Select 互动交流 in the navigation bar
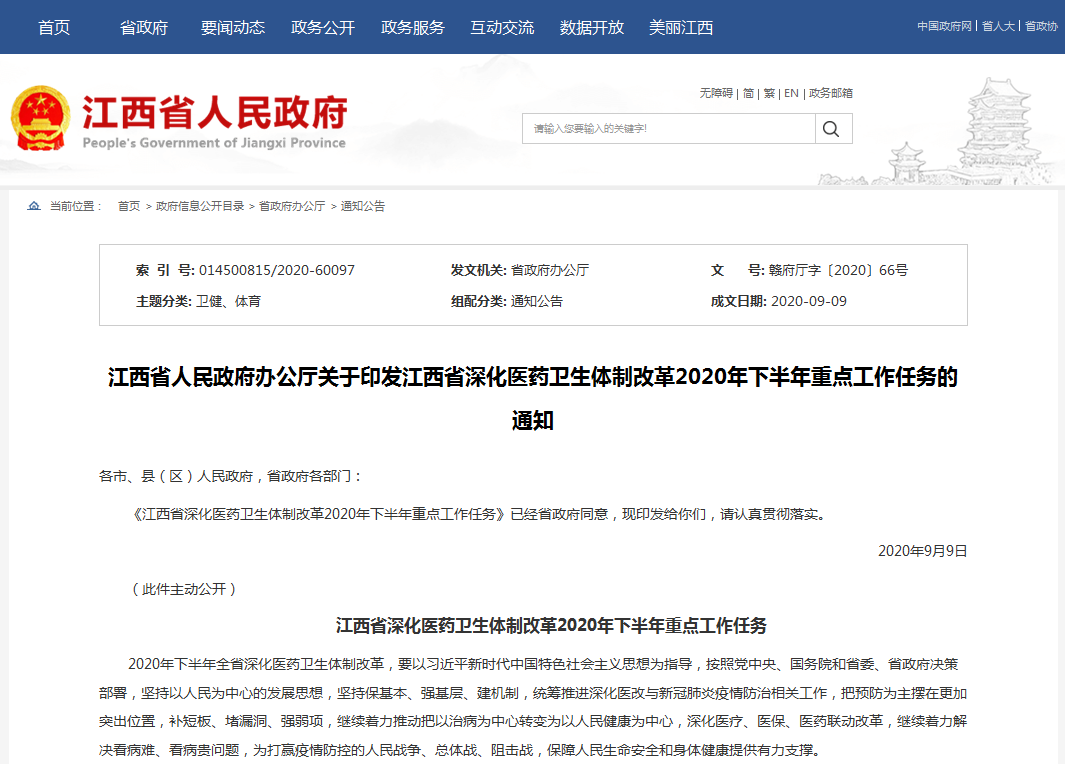Image resolution: width=1065 pixels, height=764 pixels. [x=502, y=28]
